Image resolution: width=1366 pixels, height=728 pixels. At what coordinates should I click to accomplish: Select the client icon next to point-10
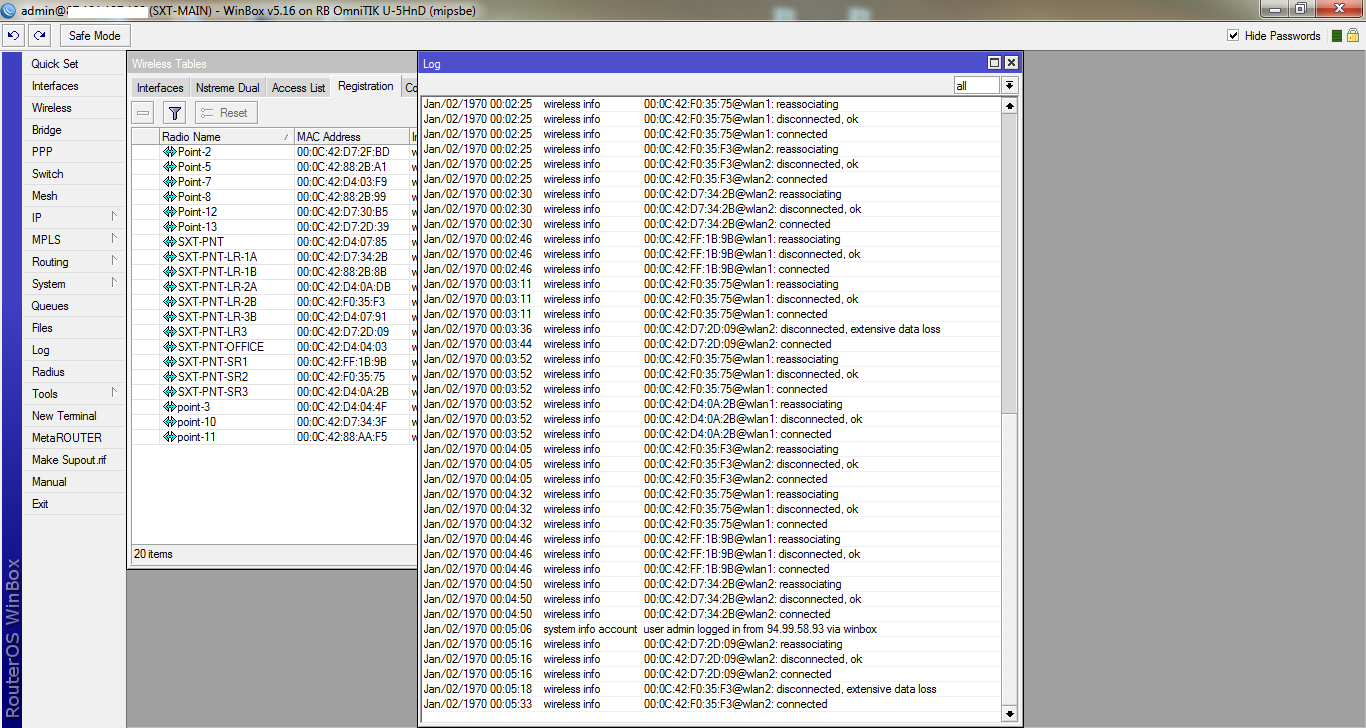pyautogui.click(x=169, y=422)
